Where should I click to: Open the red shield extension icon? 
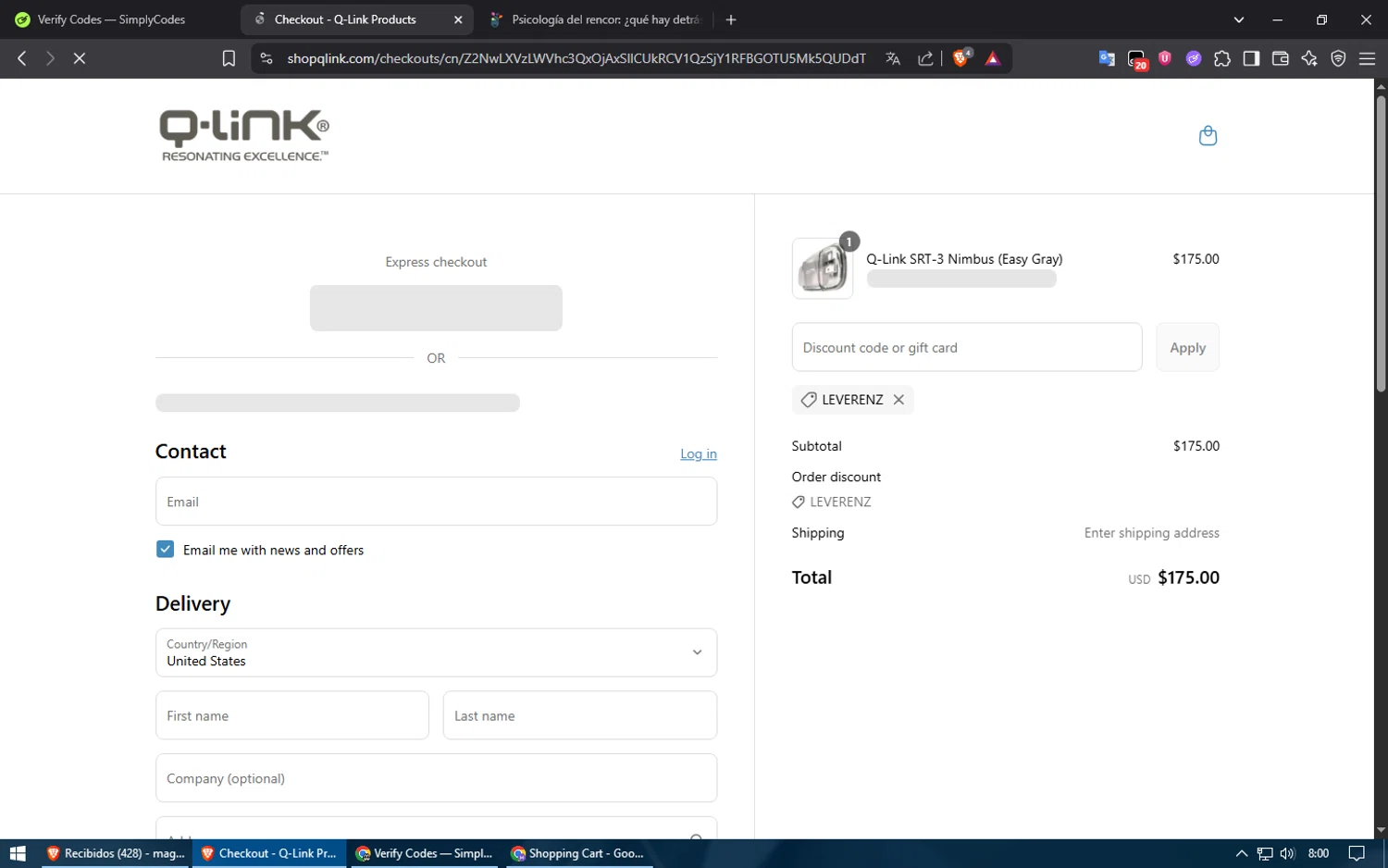(1165, 58)
